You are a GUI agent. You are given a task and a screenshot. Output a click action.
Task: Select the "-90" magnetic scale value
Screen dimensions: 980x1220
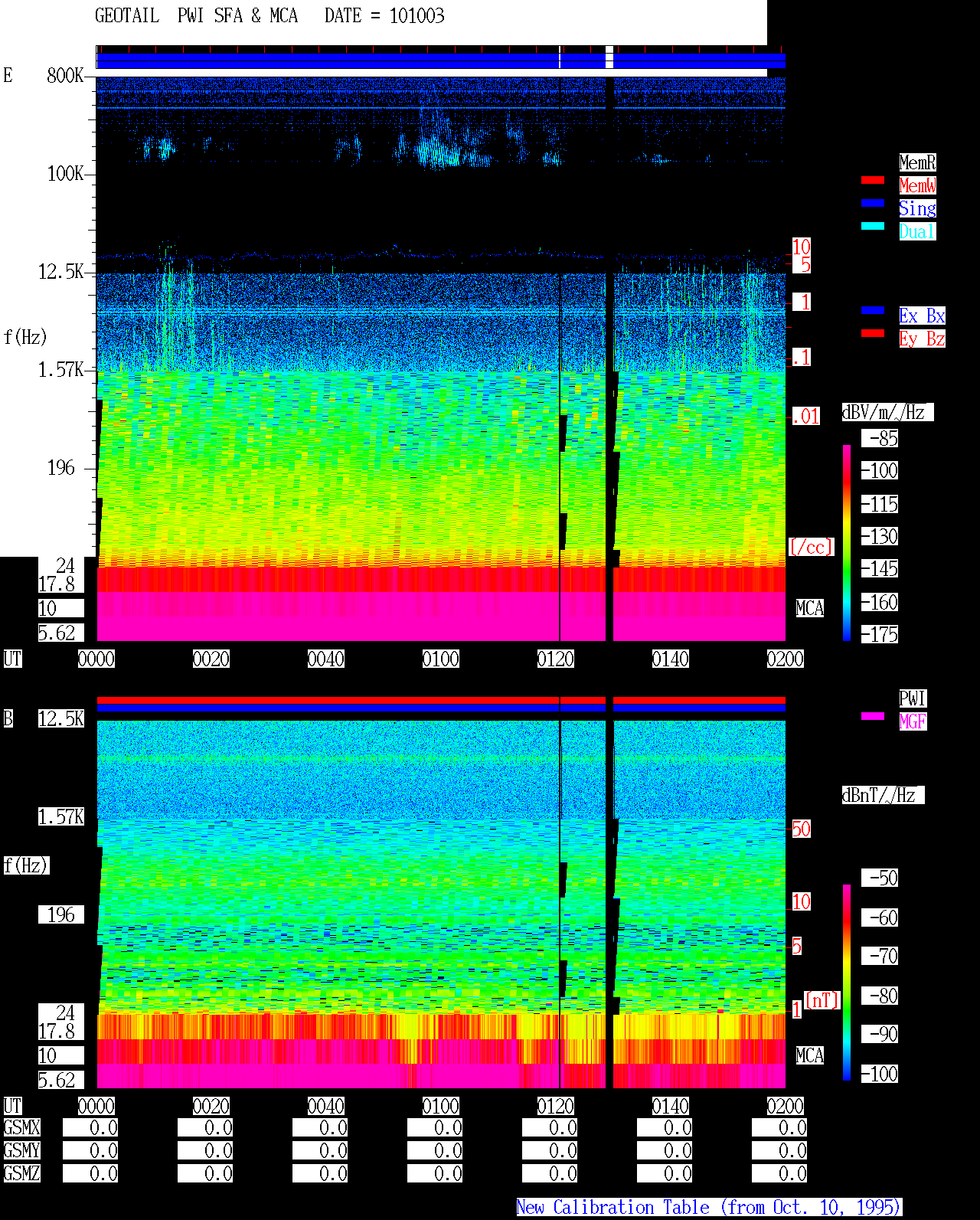pyautogui.click(x=880, y=1034)
